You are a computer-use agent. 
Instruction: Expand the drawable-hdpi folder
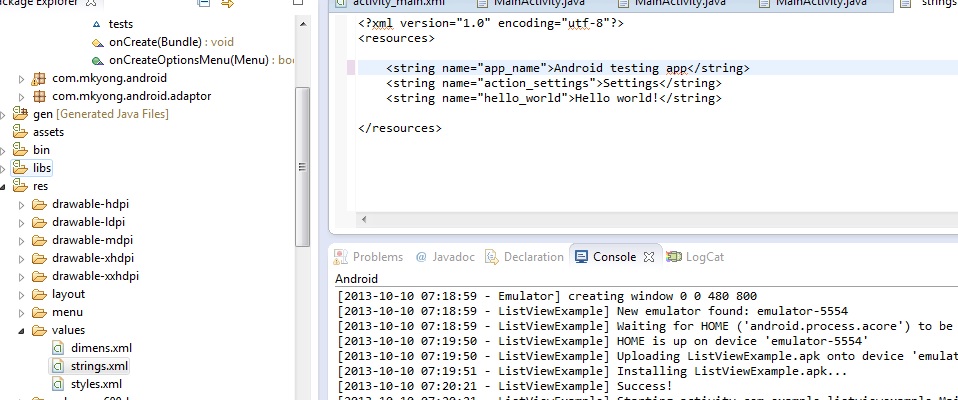point(22,204)
